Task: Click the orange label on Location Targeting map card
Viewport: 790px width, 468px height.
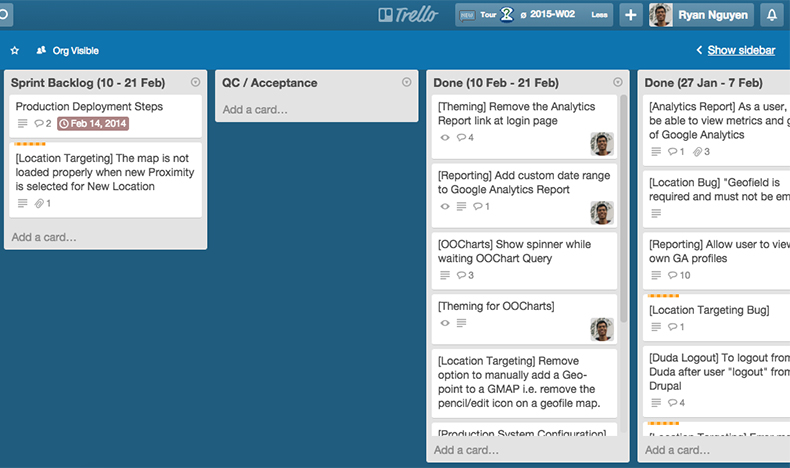Action: point(30,144)
